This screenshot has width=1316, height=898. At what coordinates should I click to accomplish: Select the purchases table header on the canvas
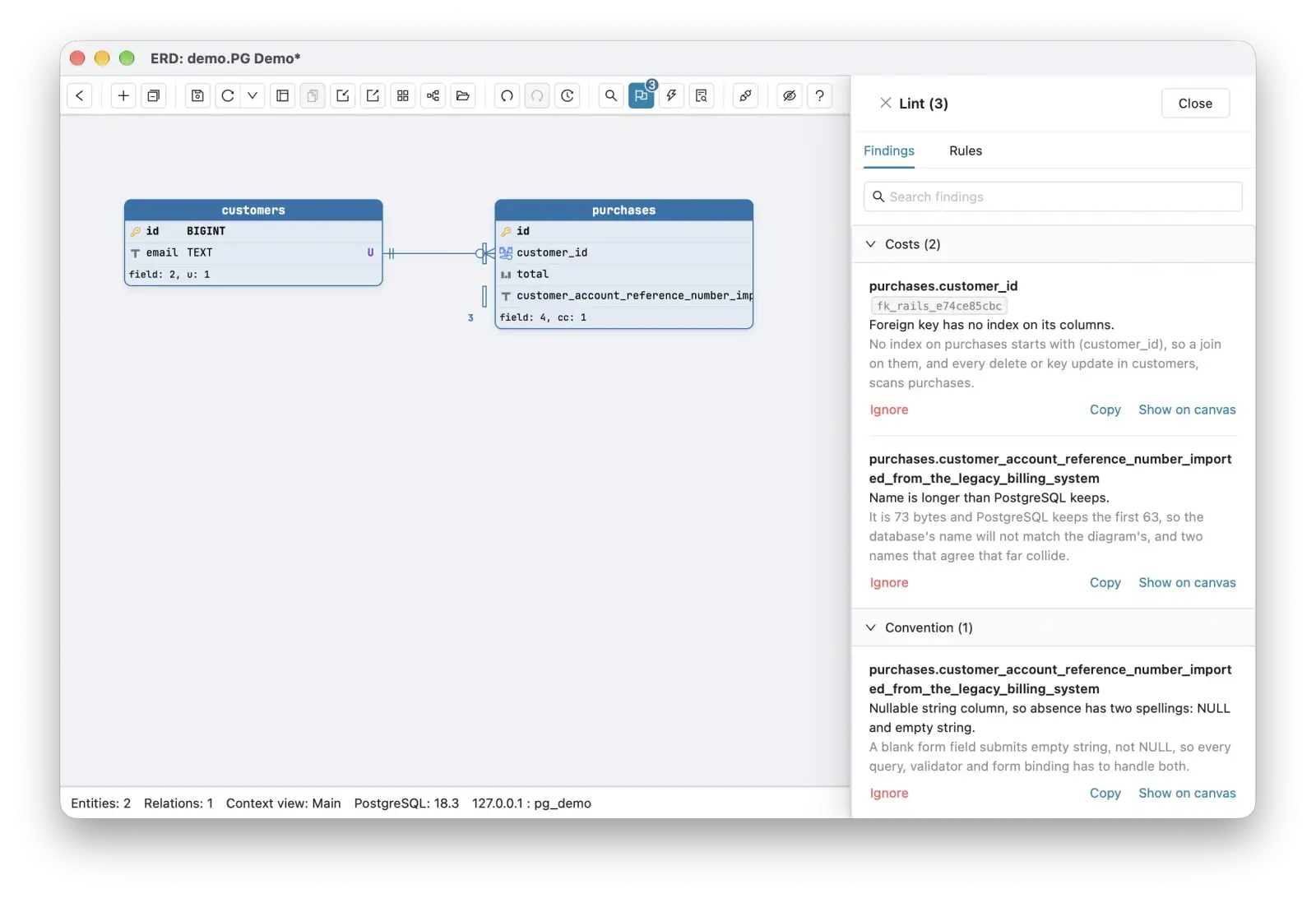[x=624, y=211]
